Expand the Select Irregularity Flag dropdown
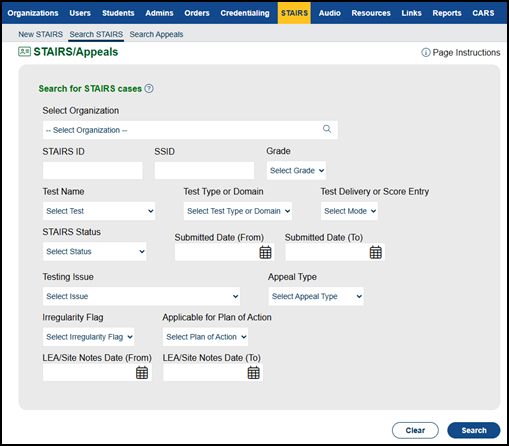Image resolution: width=509 pixels, height=446 pixels. click(x=89, y=337)
